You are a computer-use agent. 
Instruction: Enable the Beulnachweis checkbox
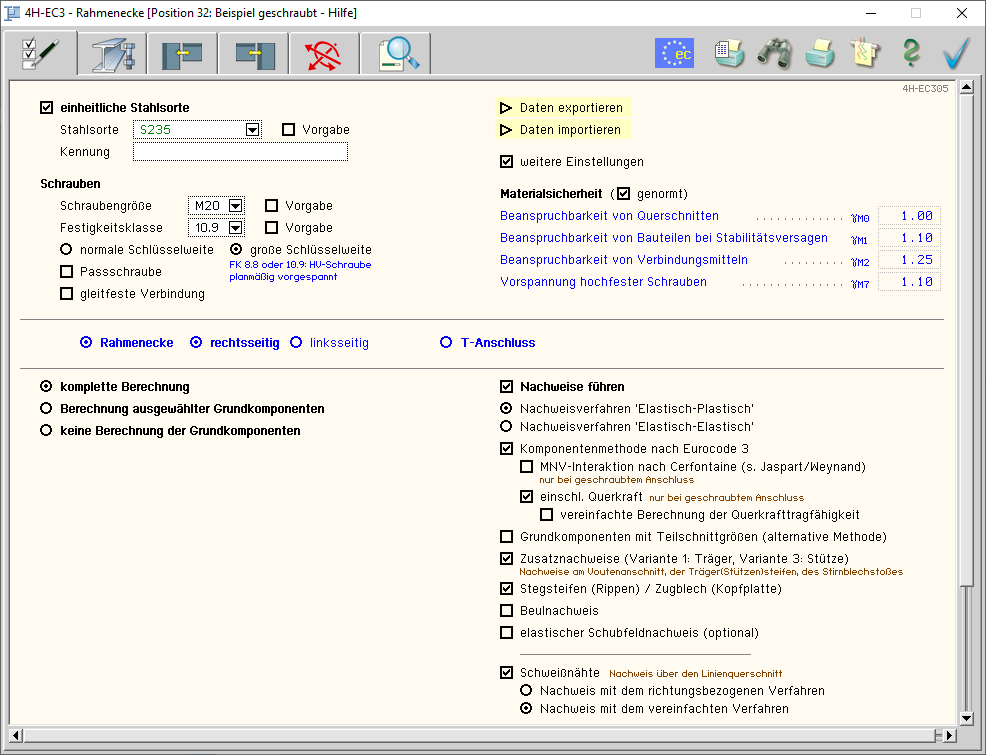click(x=507, y=611)
